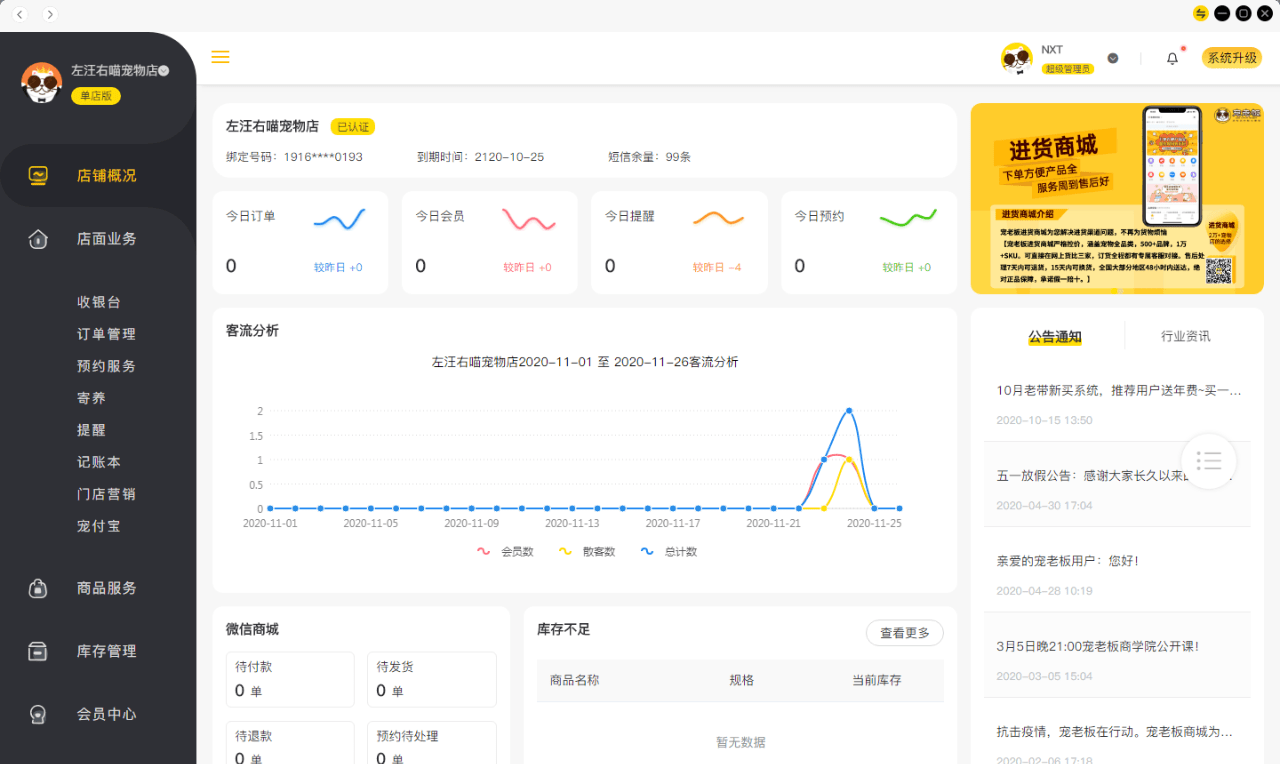Click the peak data point on 总计数 line
The height and width of the screenshot is (764, 1280).
pos(849,411)
